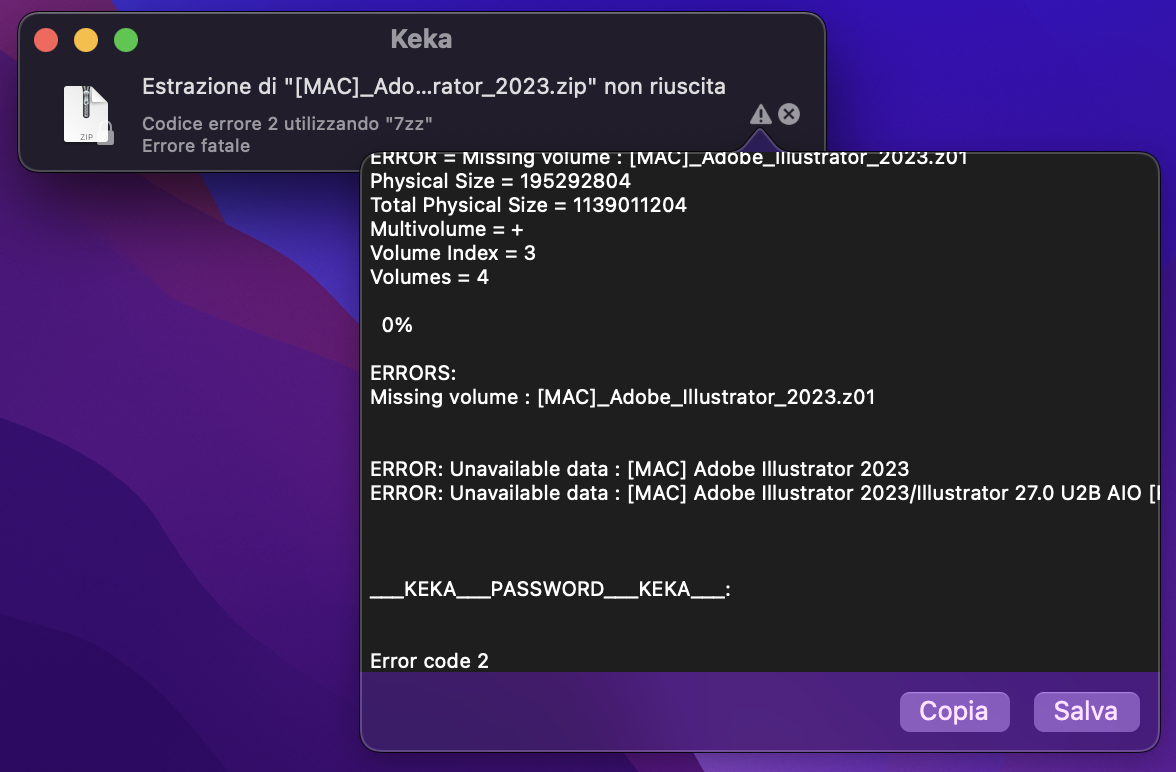
Task: Click the 'Volume Index = 3' line
Action: [x=452, y=253]
